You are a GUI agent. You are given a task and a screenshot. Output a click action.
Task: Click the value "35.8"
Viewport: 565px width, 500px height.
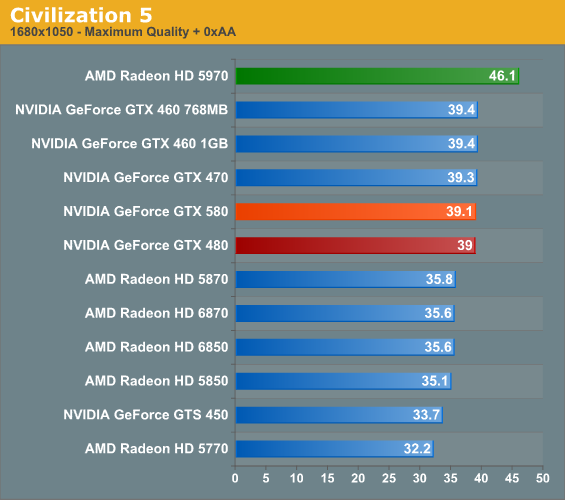(439, 279)
